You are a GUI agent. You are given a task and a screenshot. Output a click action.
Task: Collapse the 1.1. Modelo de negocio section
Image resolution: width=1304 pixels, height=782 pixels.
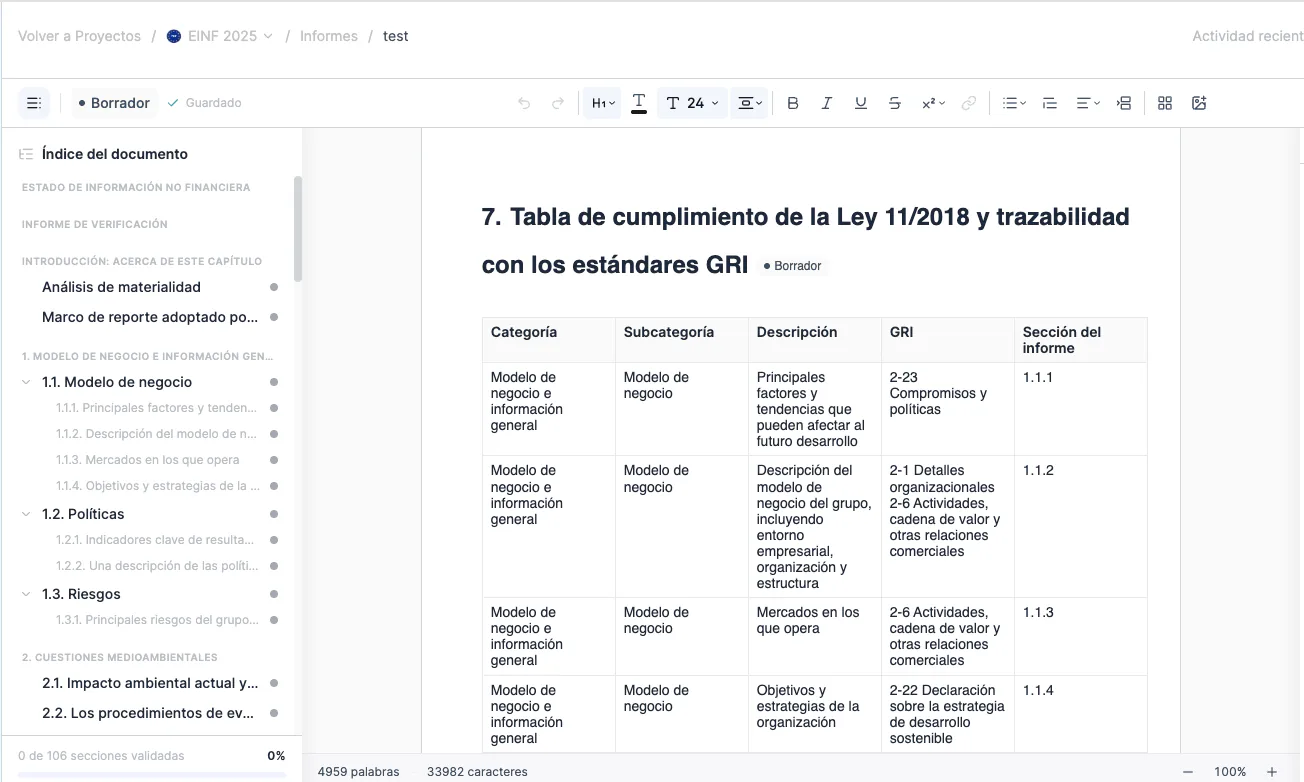click(26, 382)
